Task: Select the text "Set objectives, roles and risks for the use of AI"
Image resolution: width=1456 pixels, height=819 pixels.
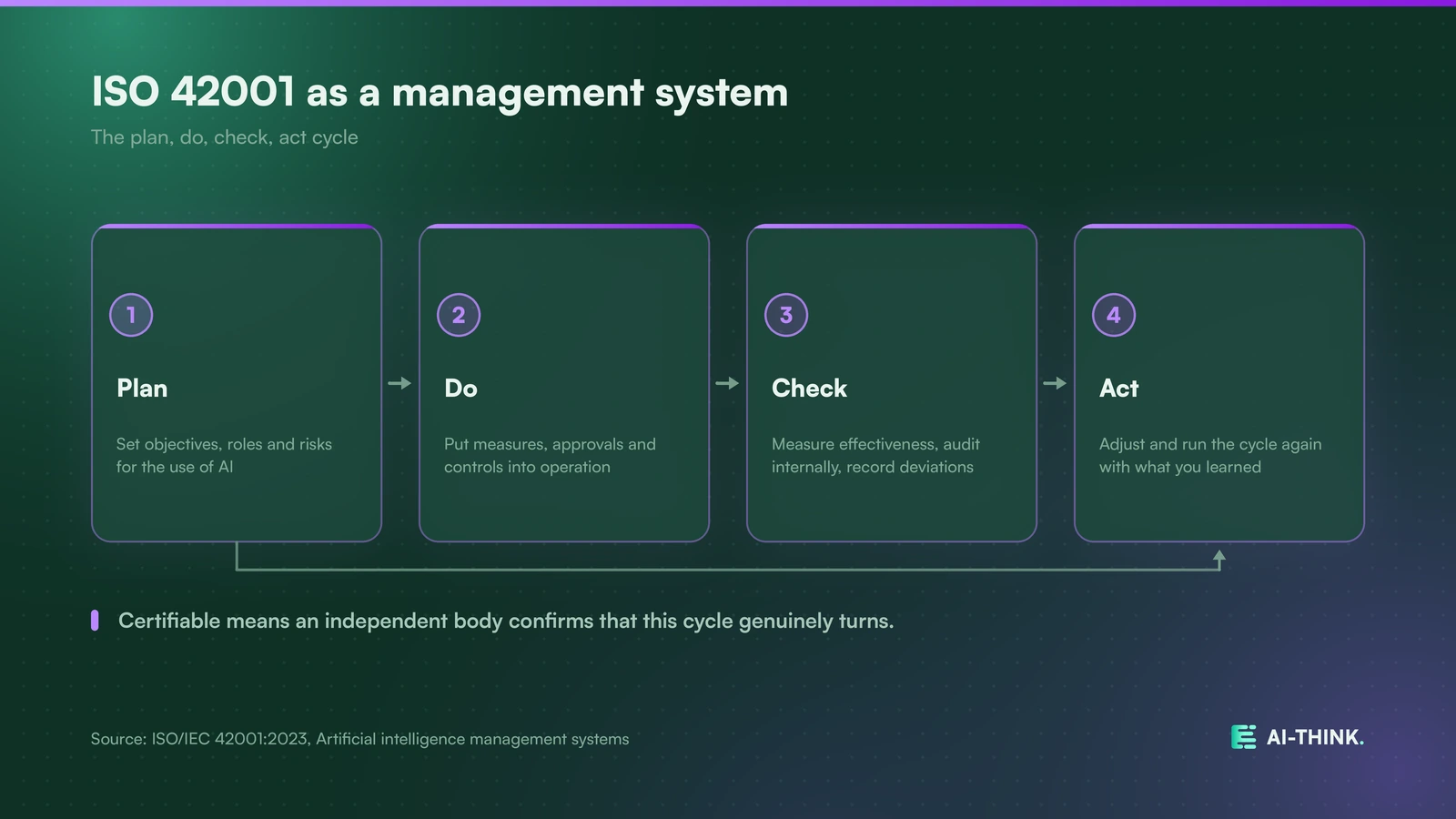Action: 224,455
